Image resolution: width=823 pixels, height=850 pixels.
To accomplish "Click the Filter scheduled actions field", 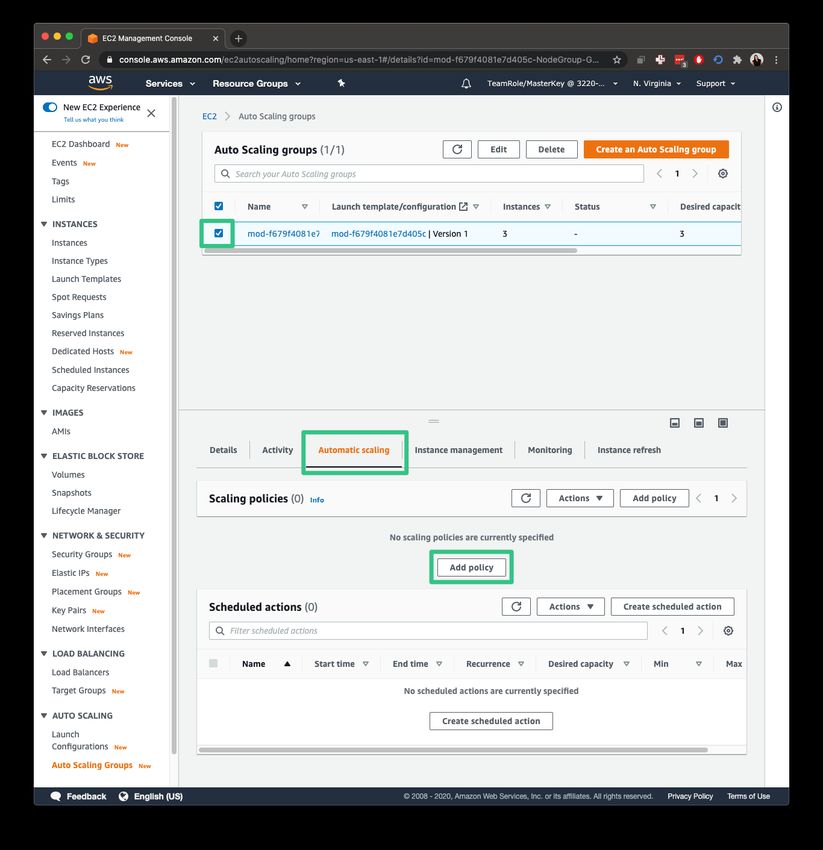I will pos(428,630).
